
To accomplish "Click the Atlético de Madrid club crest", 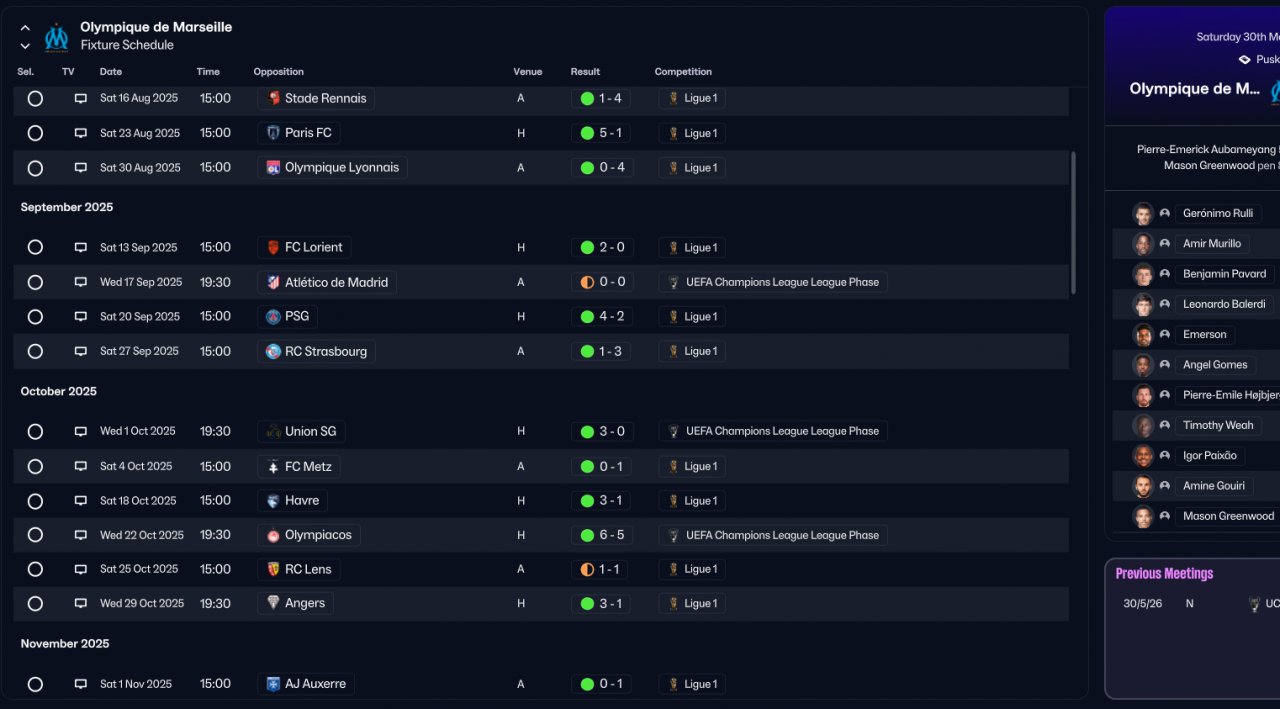I will [x=273, y=282].
